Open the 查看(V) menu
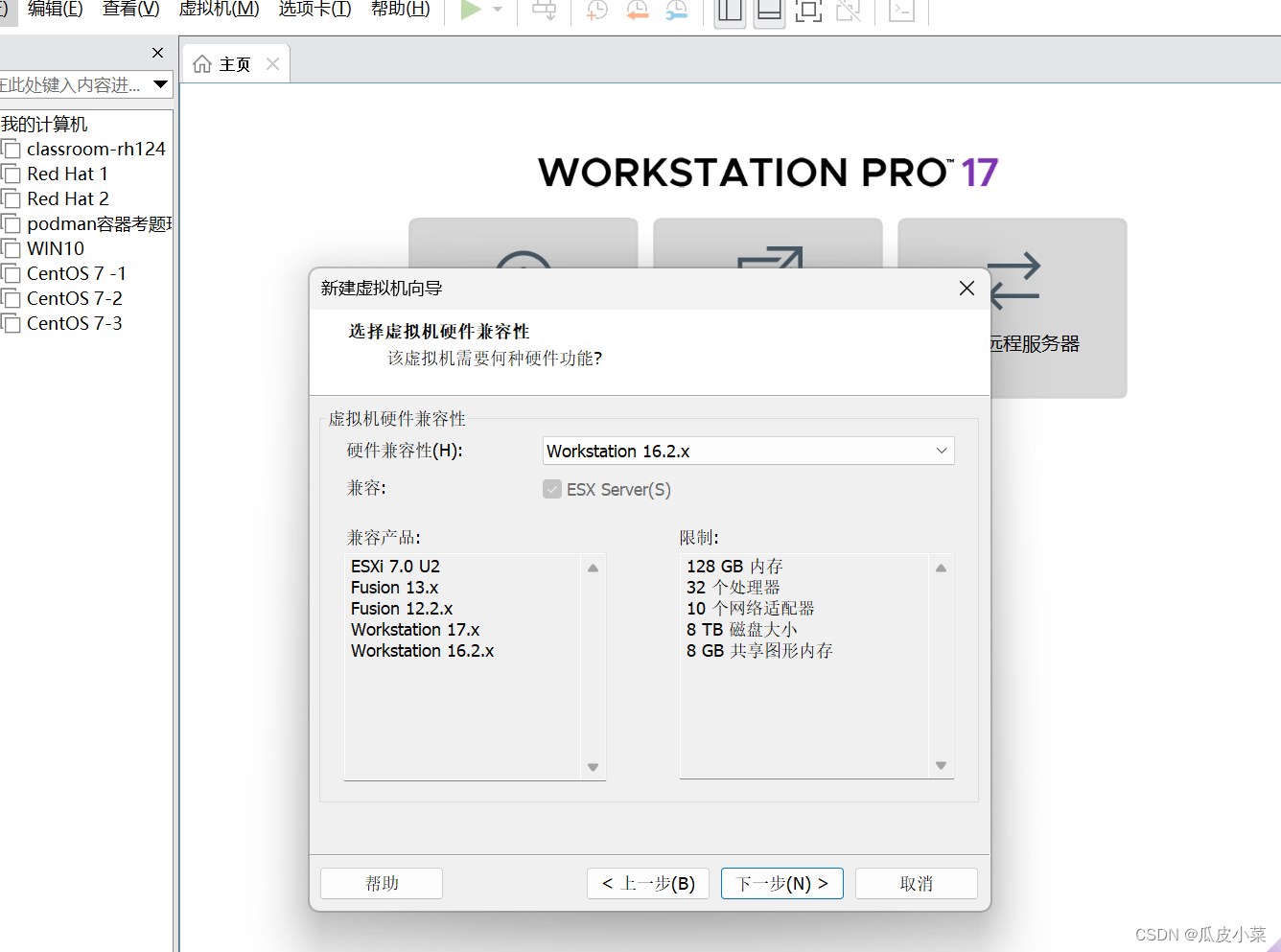1281x952 pixels. [x=131, y=10]
